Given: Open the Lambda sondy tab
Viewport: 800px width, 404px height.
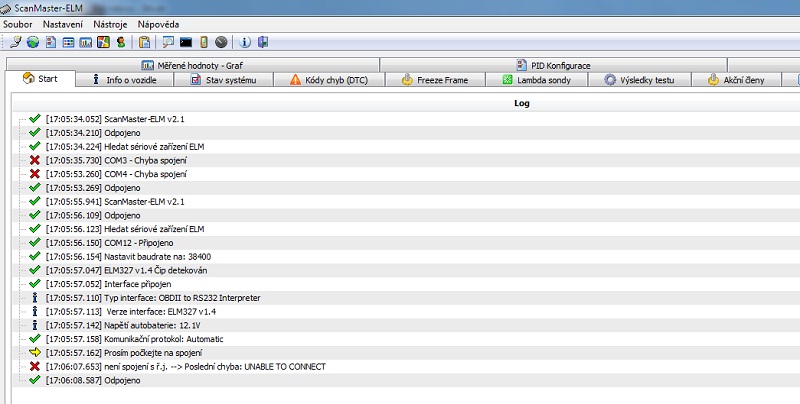Looking at the screenshot, I should 545,79.
